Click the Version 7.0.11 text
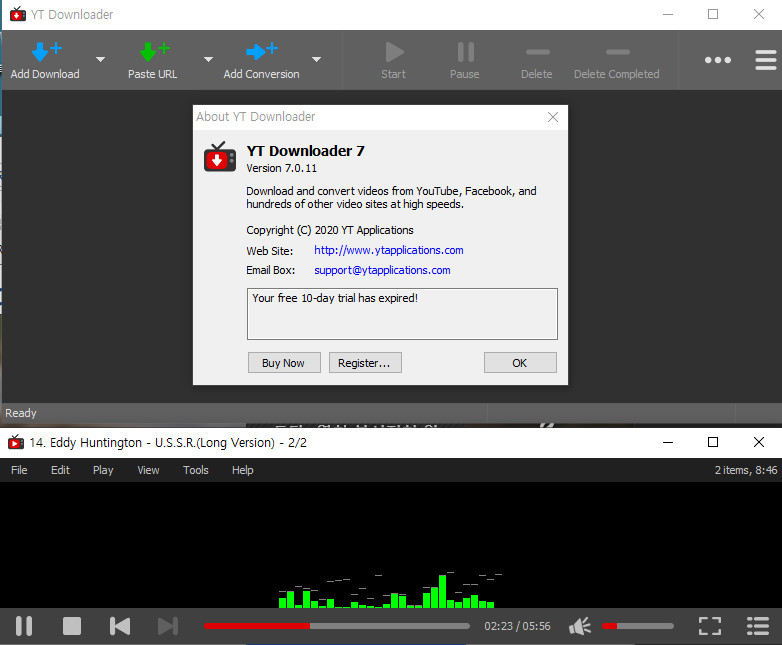This screenshot has width=782, height=645. (281, 168)
